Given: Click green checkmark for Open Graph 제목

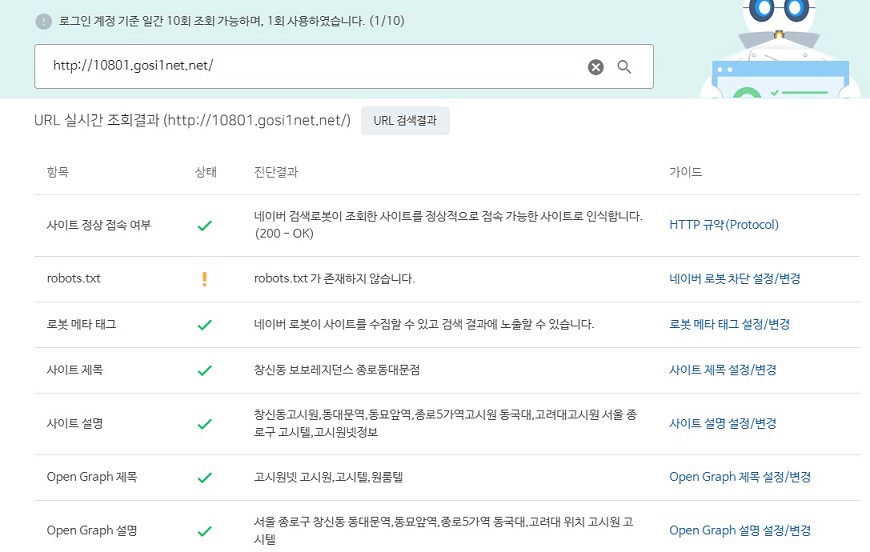Looking at the screenshot, I should 204,478.
